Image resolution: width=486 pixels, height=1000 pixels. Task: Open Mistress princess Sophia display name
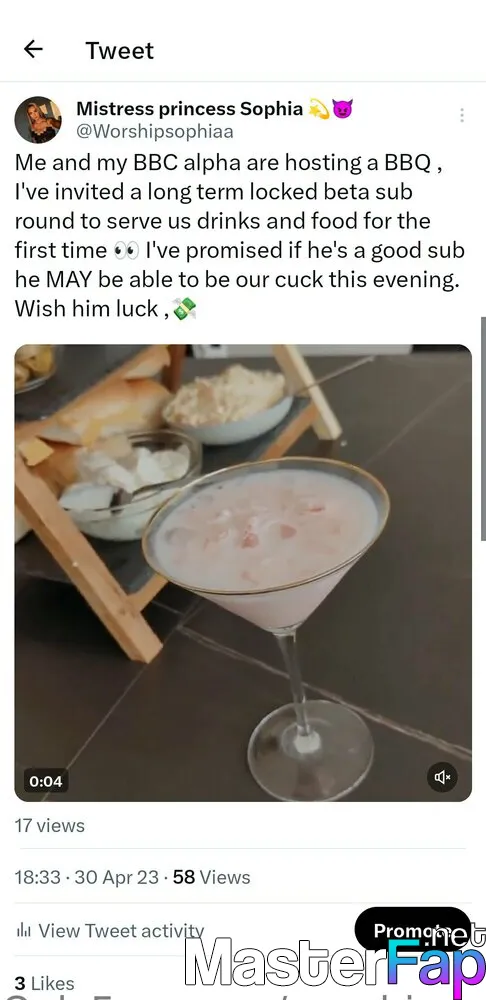click(x=189, y=109)
